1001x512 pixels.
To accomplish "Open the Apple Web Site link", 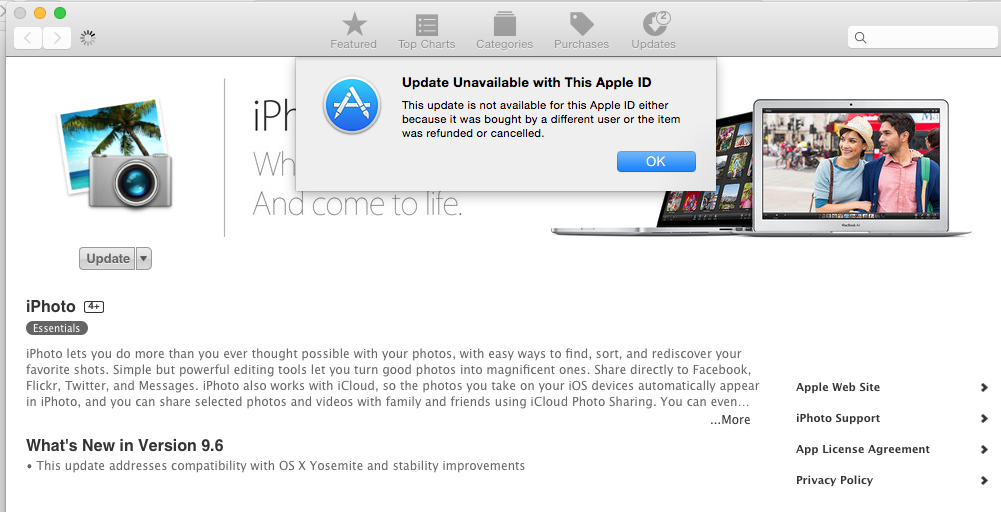I will (838, 387).
